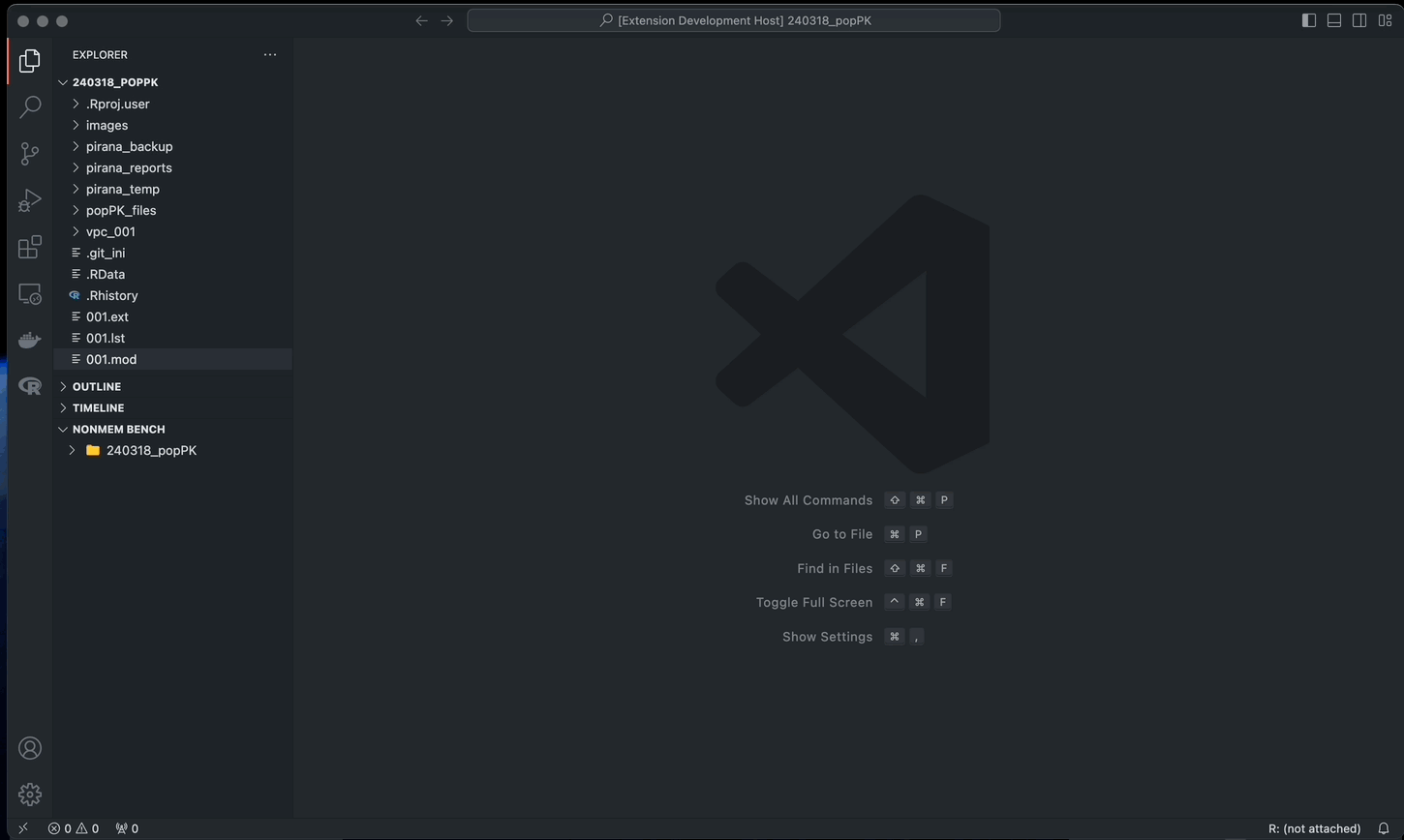Toggle the primary side bar

pyautogui.click(x=1309, y=20)
